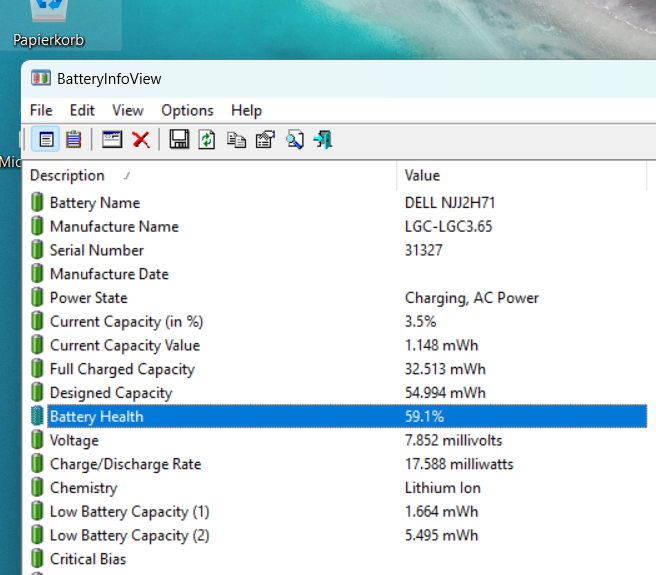This screenshot has width=656, height=575.
Task: Switch to the Show Battery Log toolbar icon
Action: [x=74, y=139]
